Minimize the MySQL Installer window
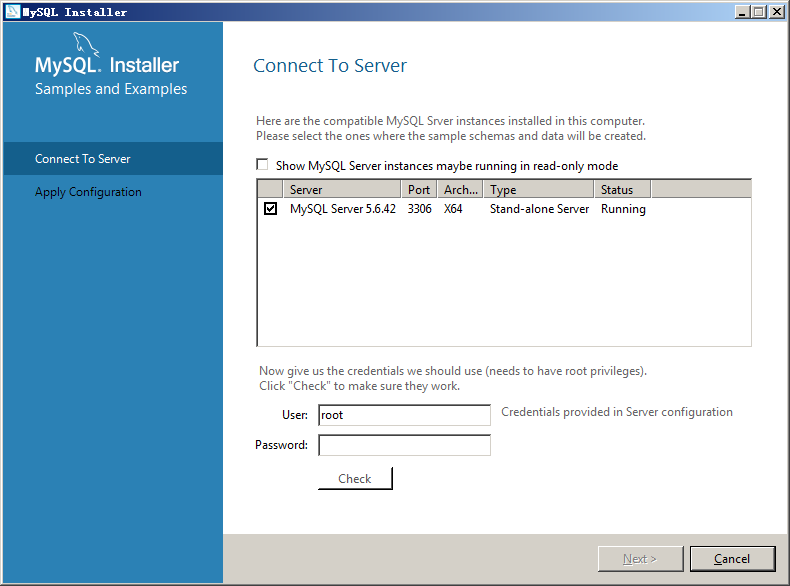The height and width of the screenshot is (586, 790). pos(742,12)
